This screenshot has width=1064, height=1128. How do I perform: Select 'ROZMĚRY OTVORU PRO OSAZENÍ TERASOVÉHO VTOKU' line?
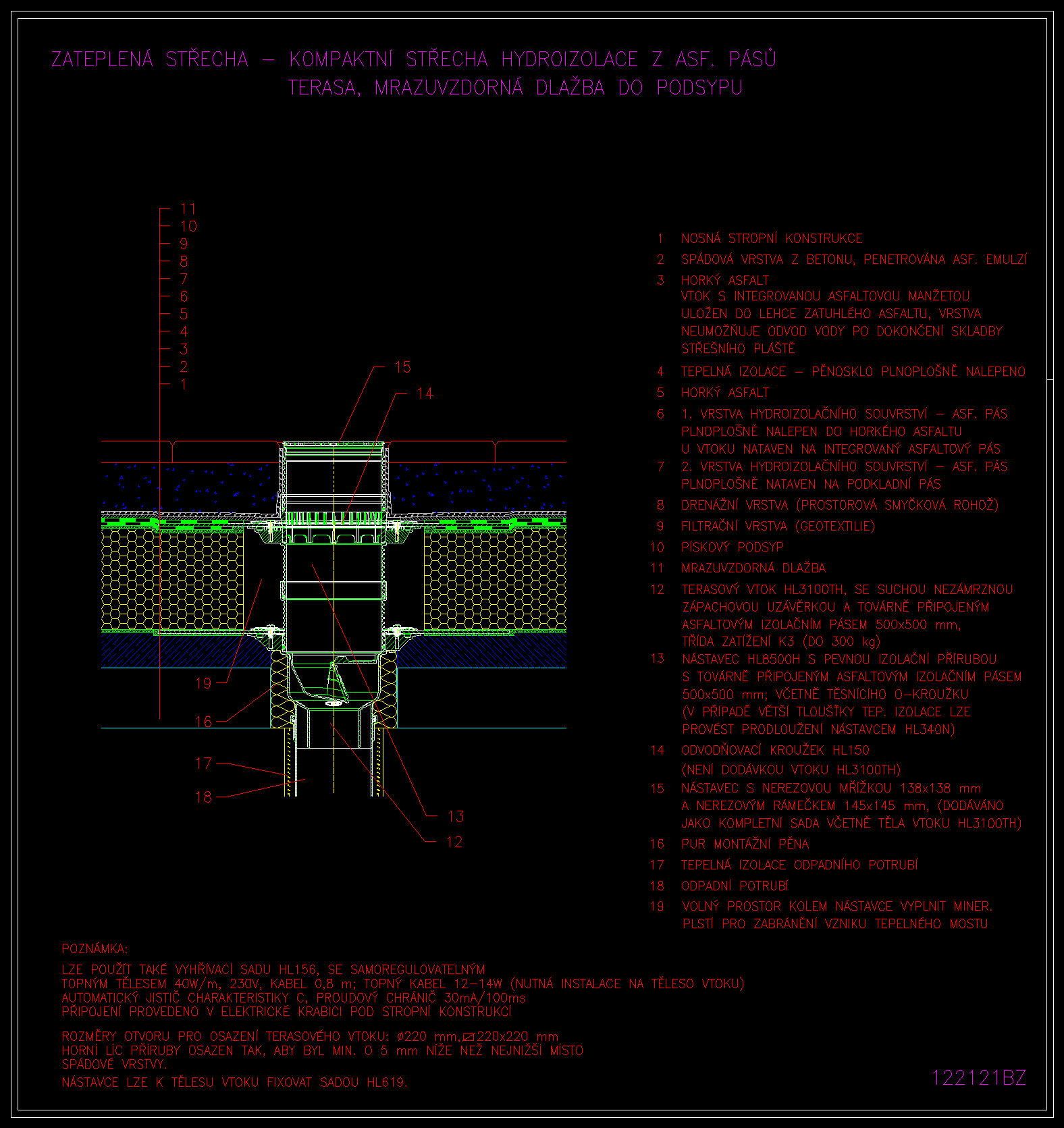click(311, 1036)
